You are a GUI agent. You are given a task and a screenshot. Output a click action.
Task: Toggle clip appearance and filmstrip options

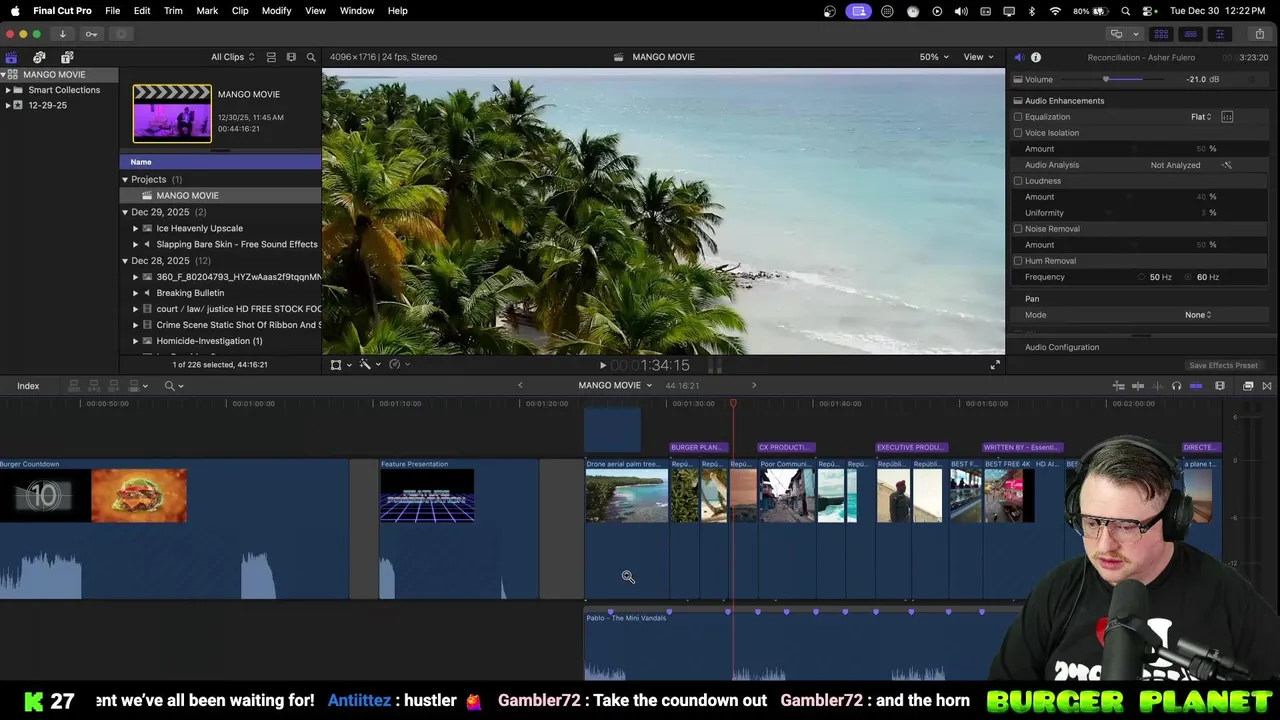tap(291, 57)
